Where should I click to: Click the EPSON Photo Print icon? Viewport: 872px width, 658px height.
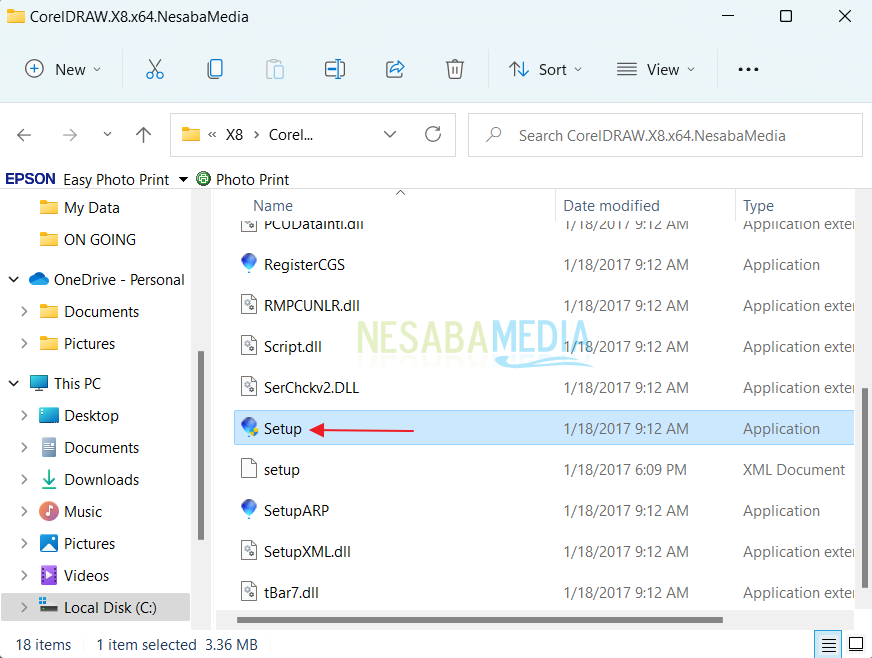point(204,179)
